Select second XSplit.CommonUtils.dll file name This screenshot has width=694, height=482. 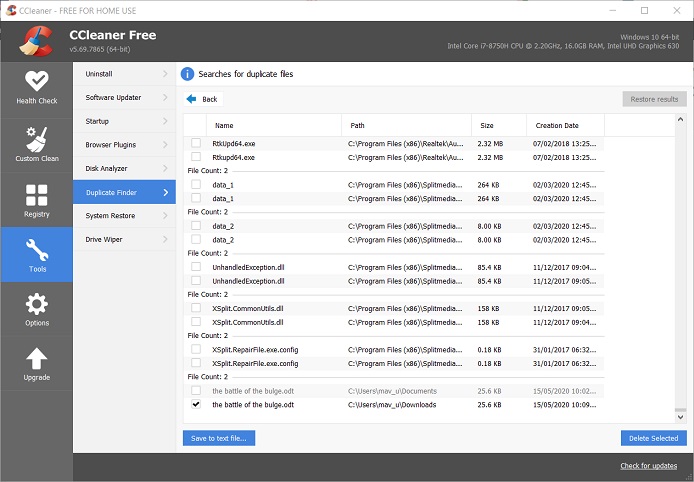click(248, 322)
